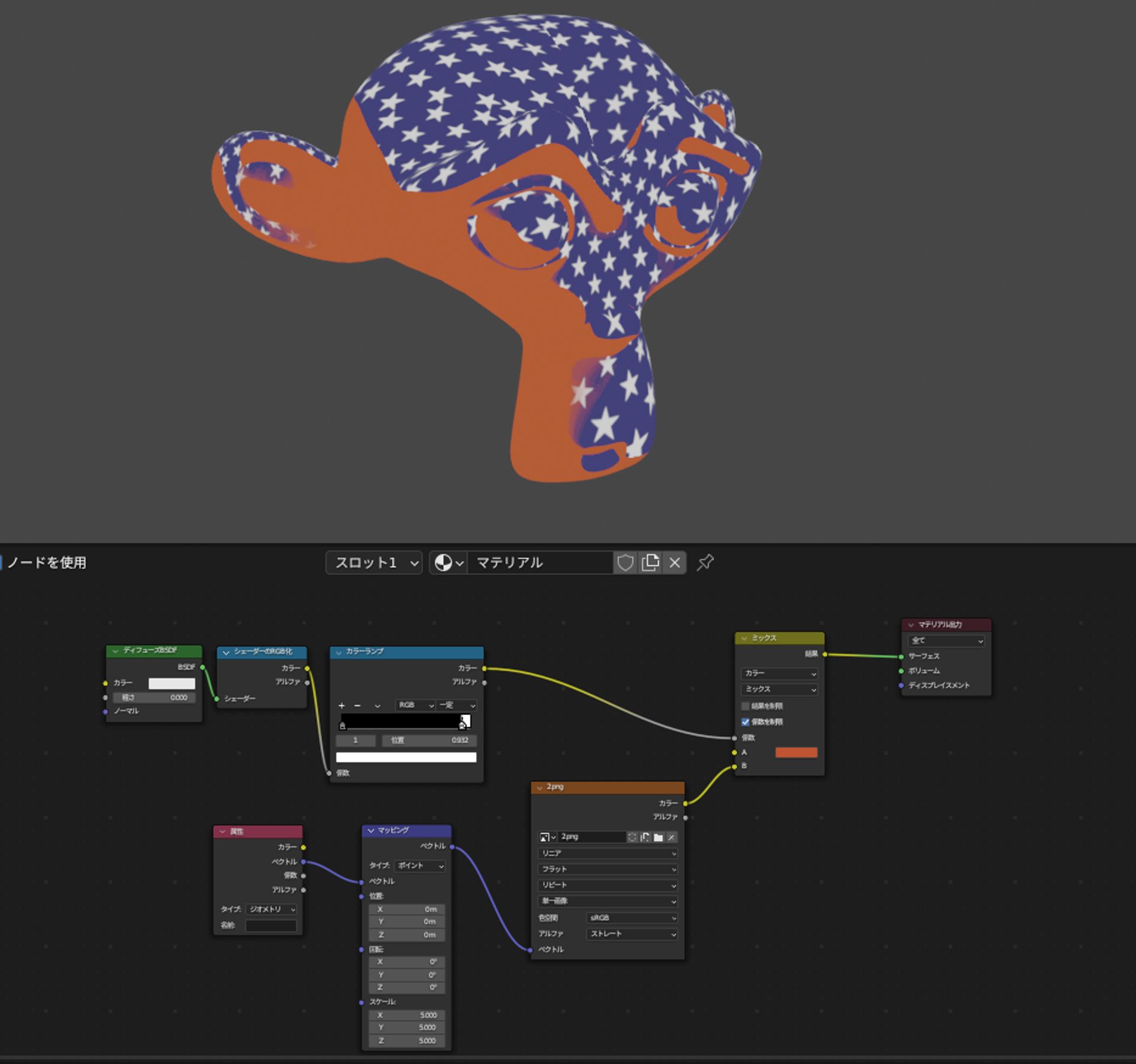Image resolution: width=1136 pixels, height=1064 pixels.
Task: Uncheck 係数を制限 in the ミックス node
Action: [745, 722]
